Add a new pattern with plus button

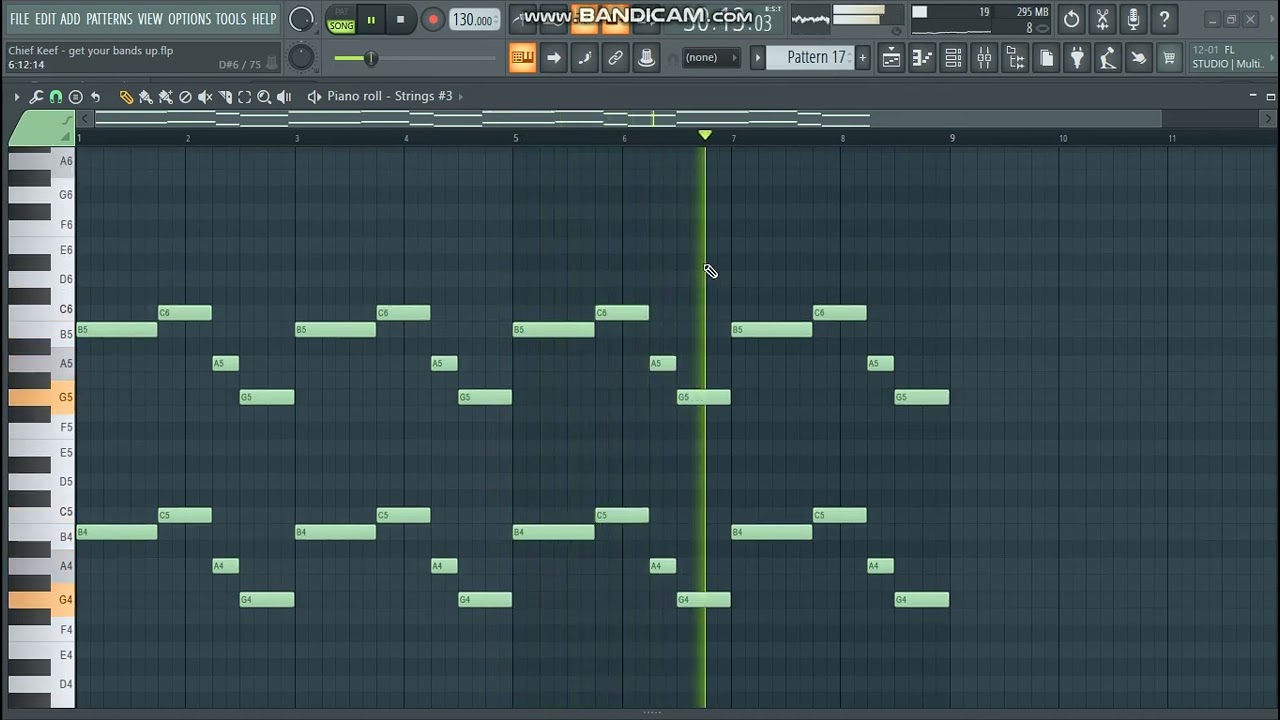863,58
